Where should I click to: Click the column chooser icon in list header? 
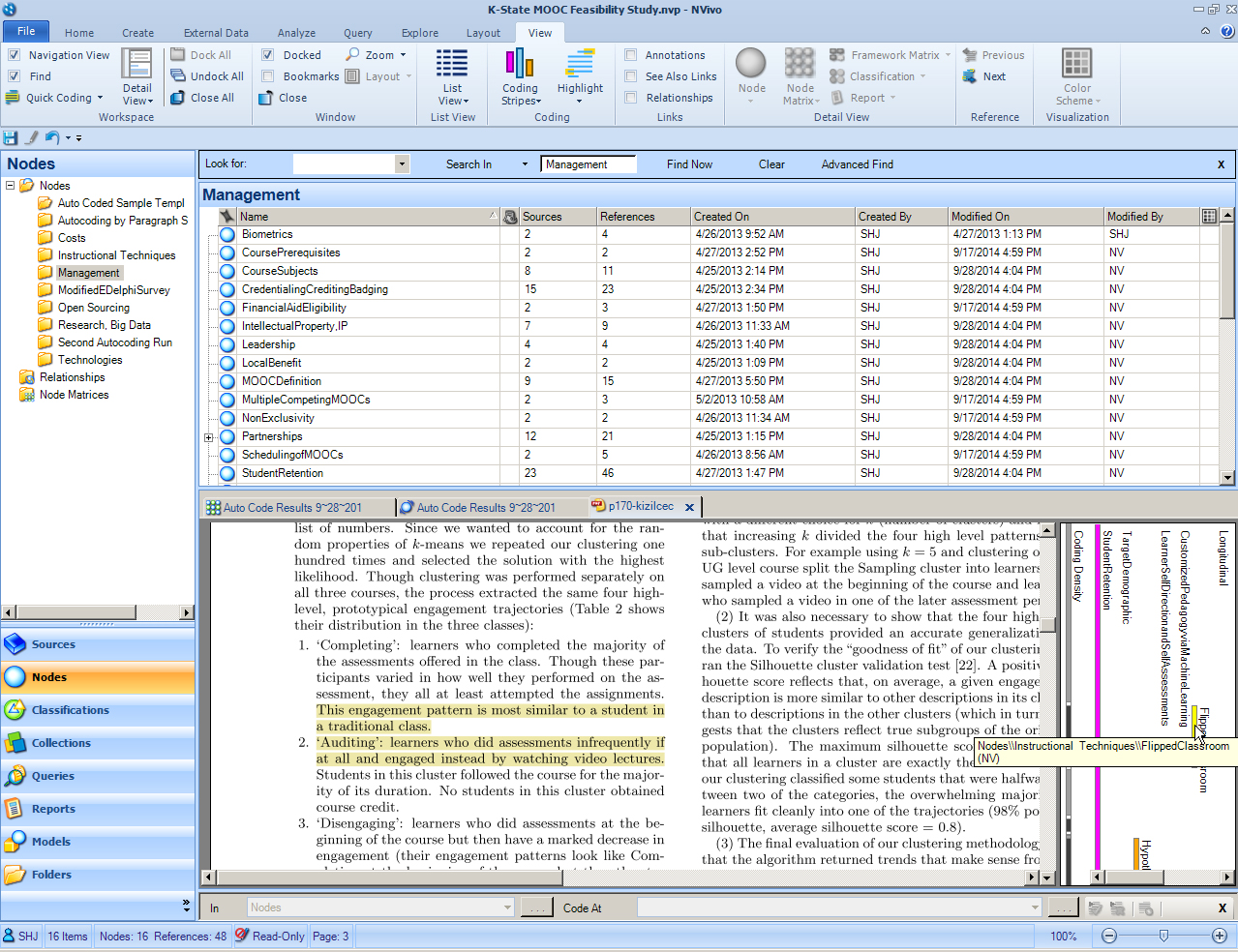coord(1209,216)
